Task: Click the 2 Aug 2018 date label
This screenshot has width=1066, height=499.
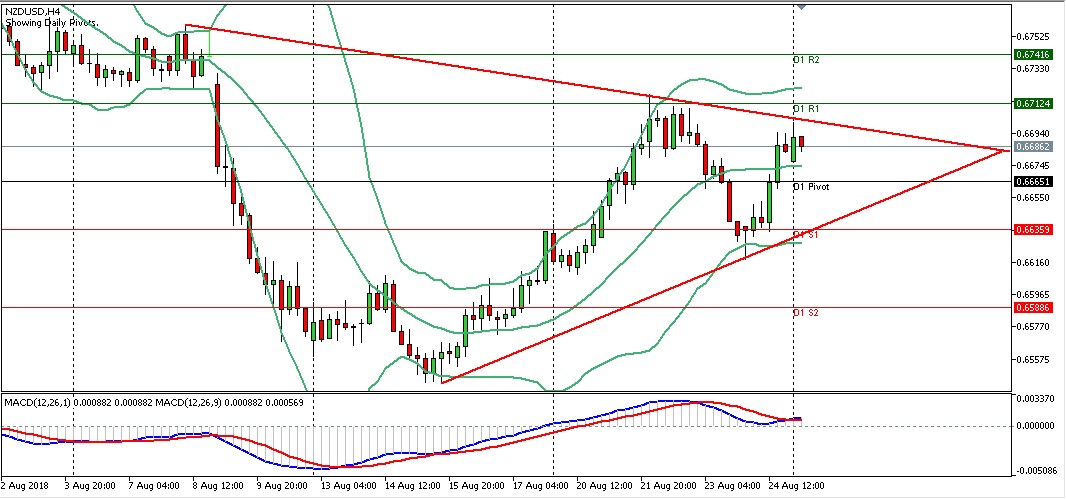Action: tap(27, 486)
